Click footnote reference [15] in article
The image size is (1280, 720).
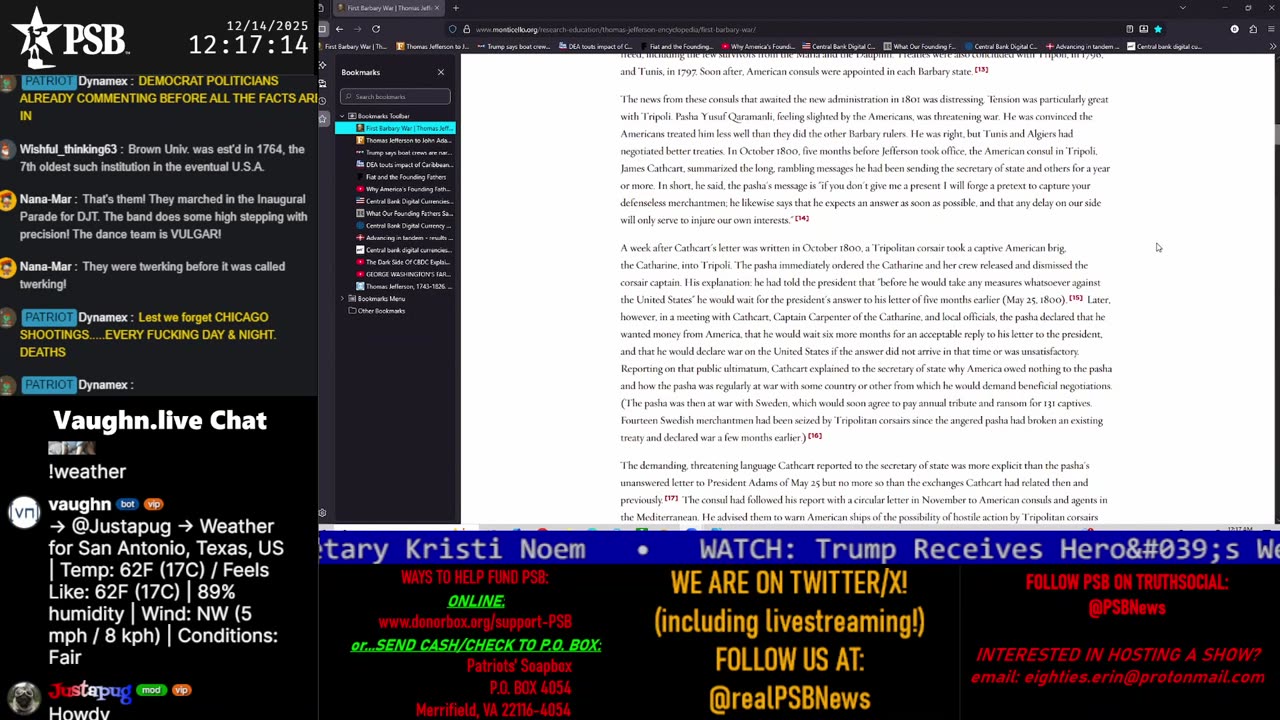click(x=1075, y=298)
